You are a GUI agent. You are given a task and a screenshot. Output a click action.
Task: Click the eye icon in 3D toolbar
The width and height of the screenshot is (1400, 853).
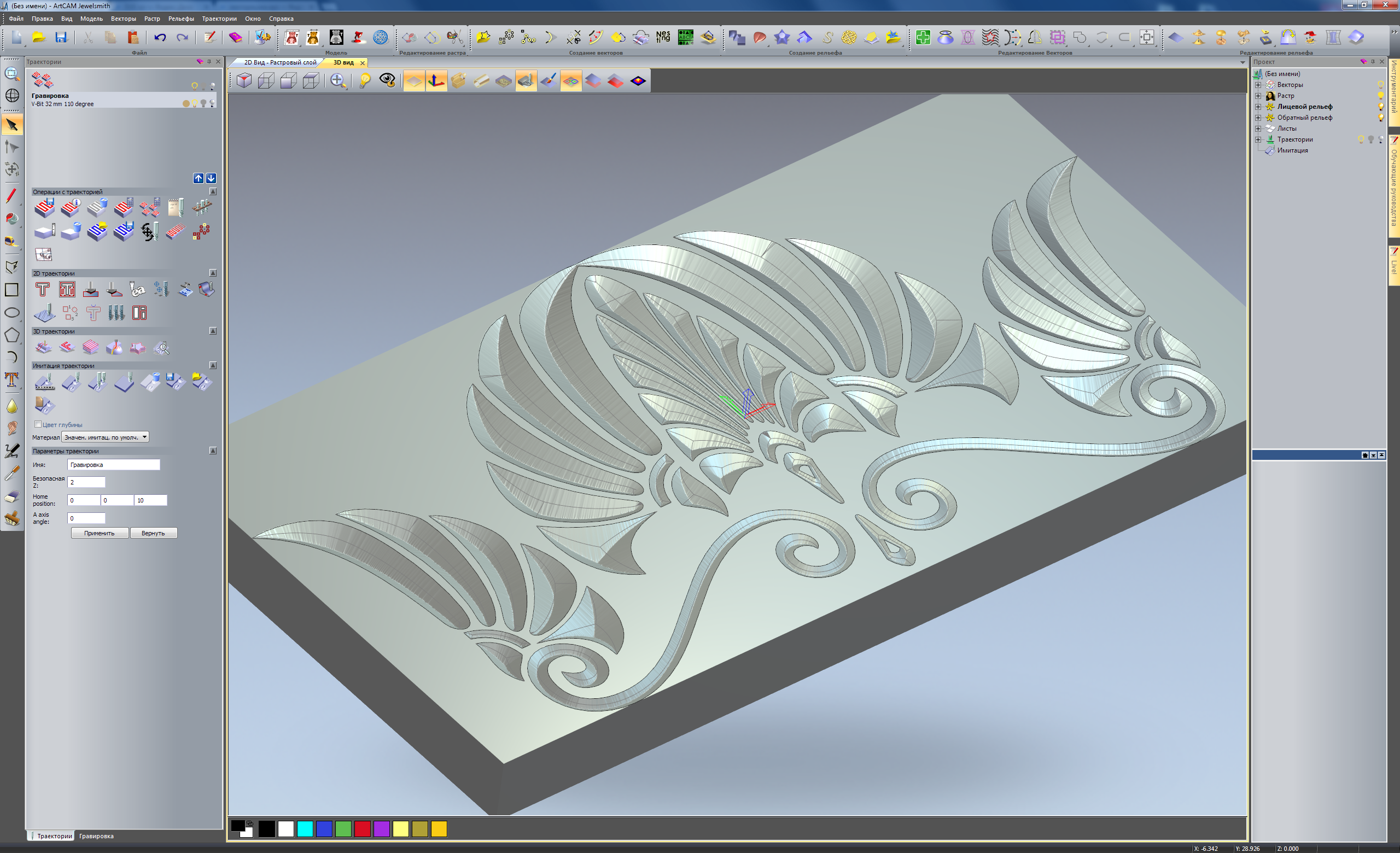coord(388,80)
